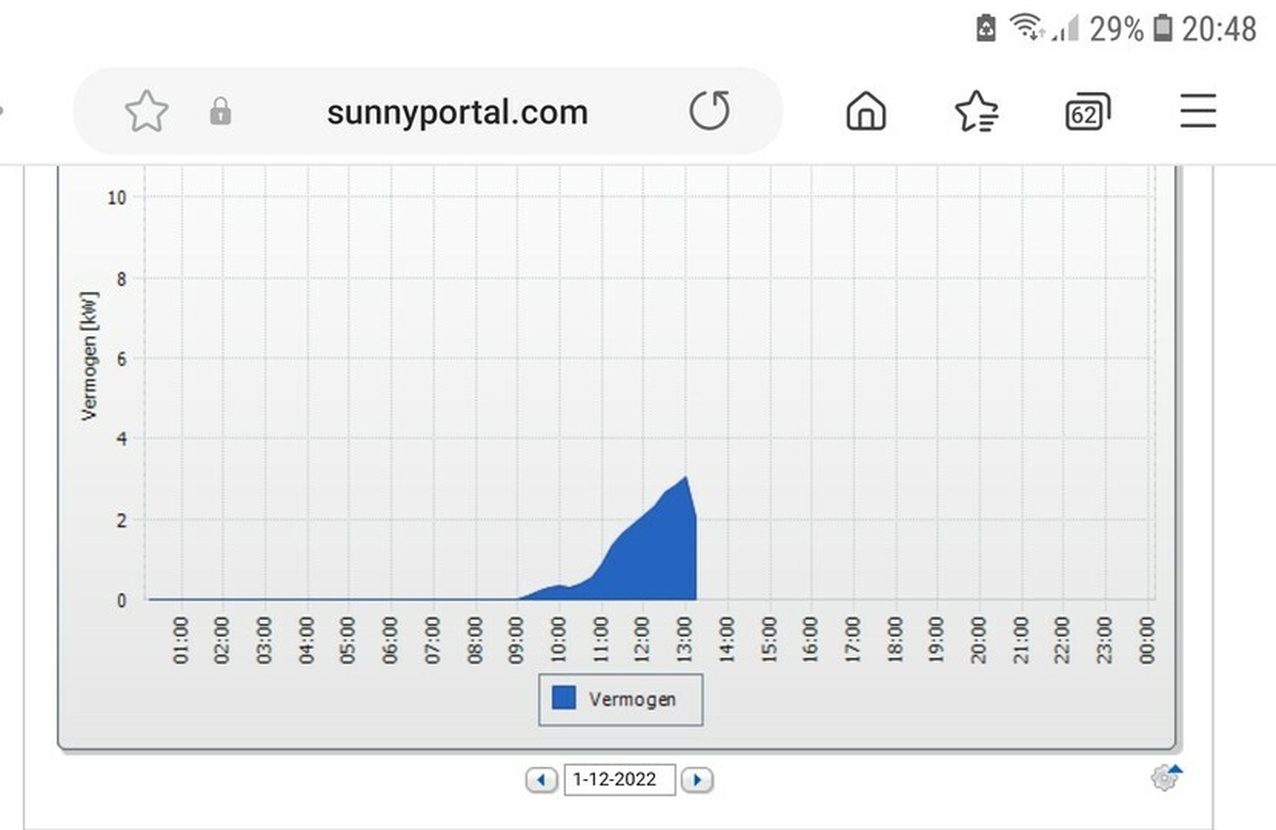Click the blue Vermogen legend swatch
Screen dimensions: 1276x830
(x=564, y=698)
